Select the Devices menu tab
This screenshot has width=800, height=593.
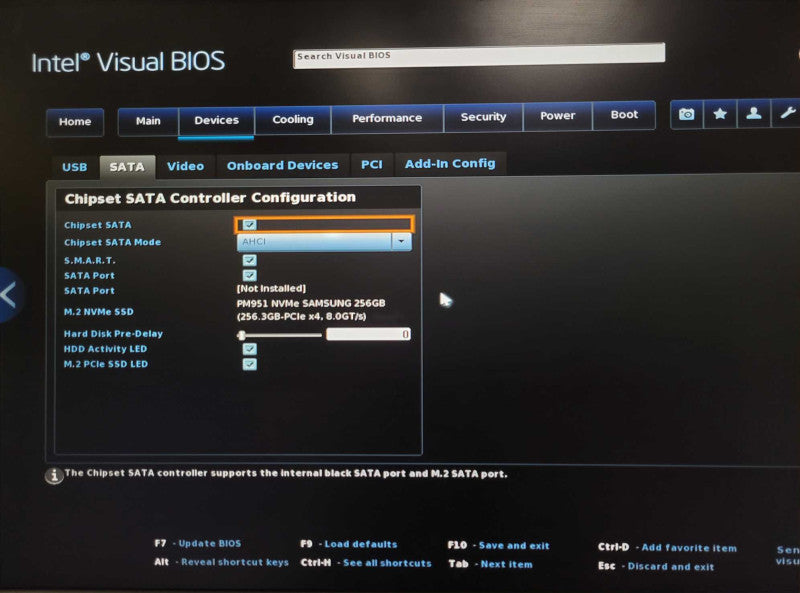(x=216, y=120)
